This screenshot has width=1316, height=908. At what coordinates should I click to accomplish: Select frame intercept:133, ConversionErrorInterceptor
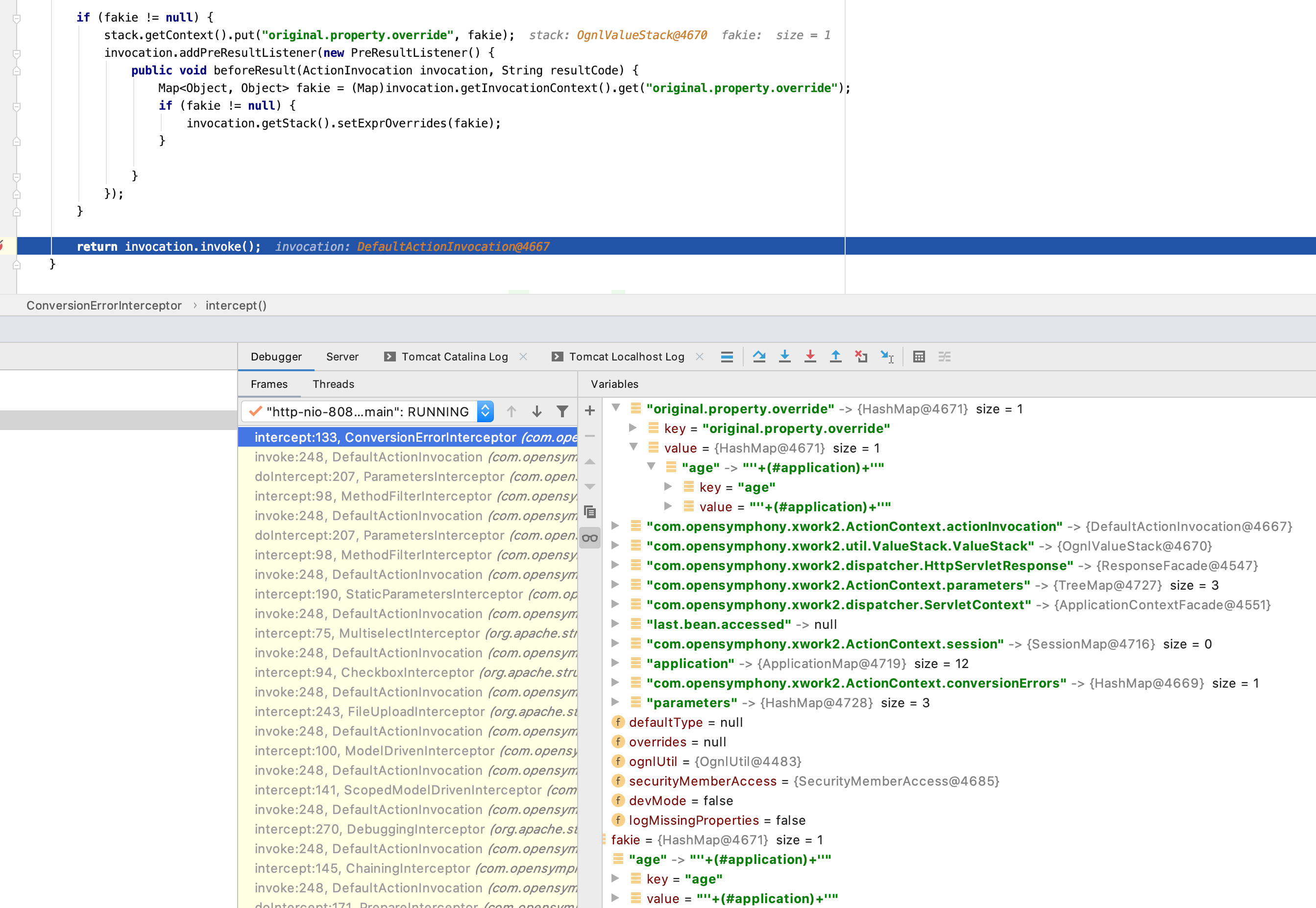coord(408,437)
